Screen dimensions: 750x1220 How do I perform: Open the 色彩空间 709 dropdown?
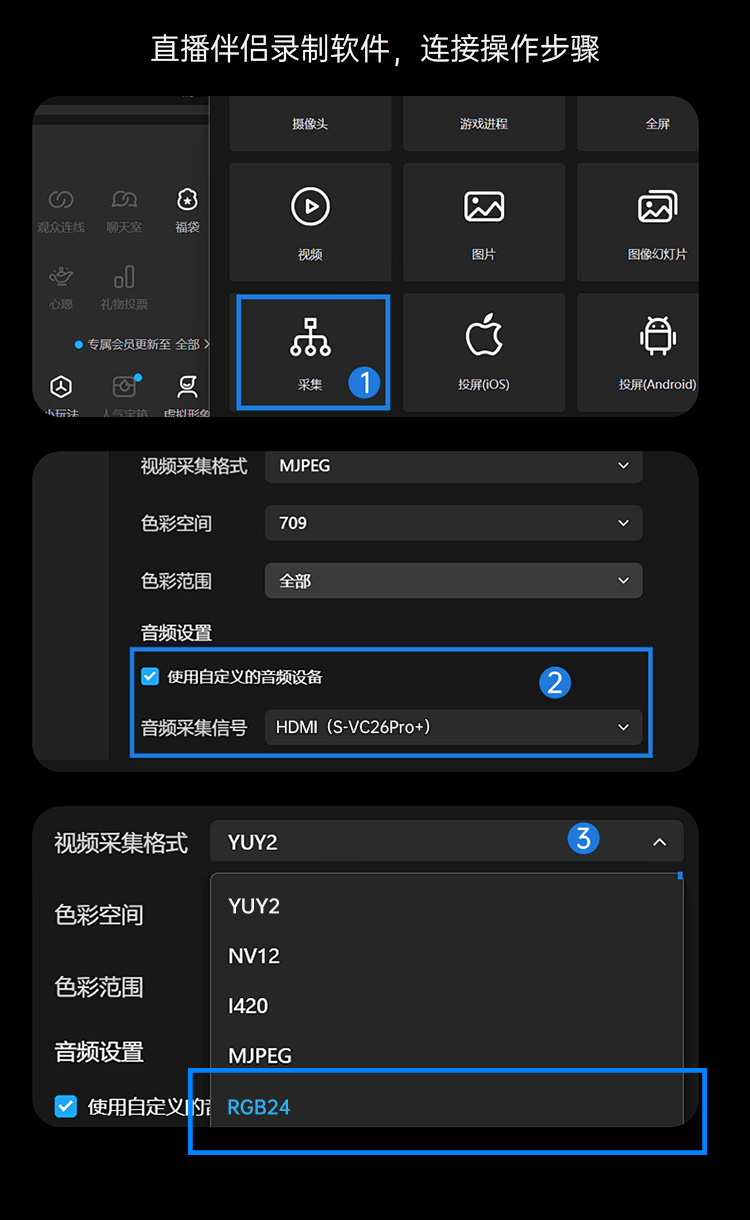[454, 523]
